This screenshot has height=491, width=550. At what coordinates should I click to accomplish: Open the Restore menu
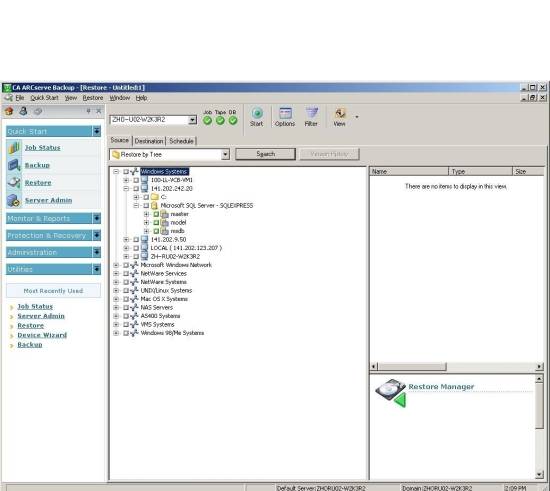93,98
